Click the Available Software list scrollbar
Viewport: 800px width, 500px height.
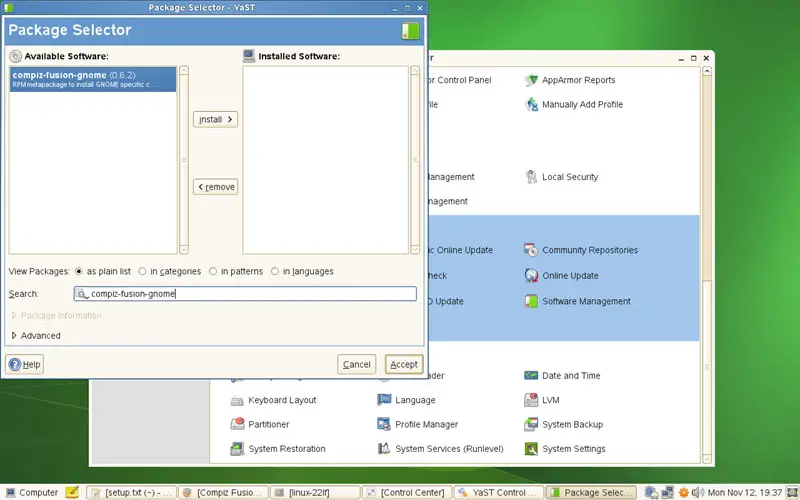184,160
